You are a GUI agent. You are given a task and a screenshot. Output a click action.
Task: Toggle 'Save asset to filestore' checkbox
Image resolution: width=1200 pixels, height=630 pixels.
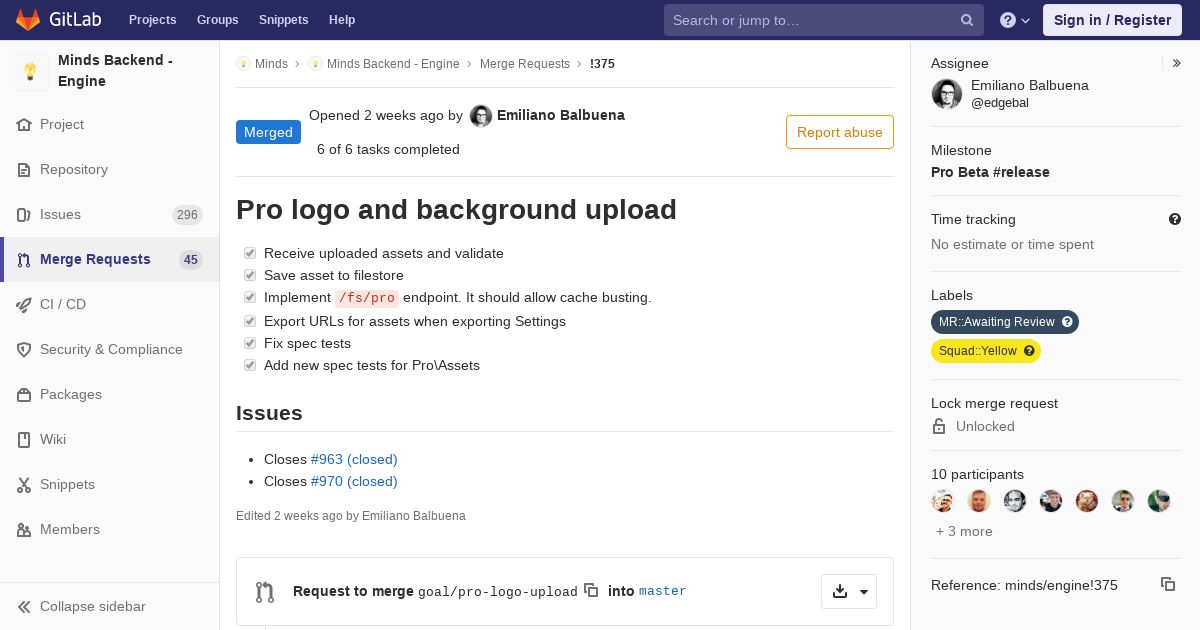click(250, 275)
